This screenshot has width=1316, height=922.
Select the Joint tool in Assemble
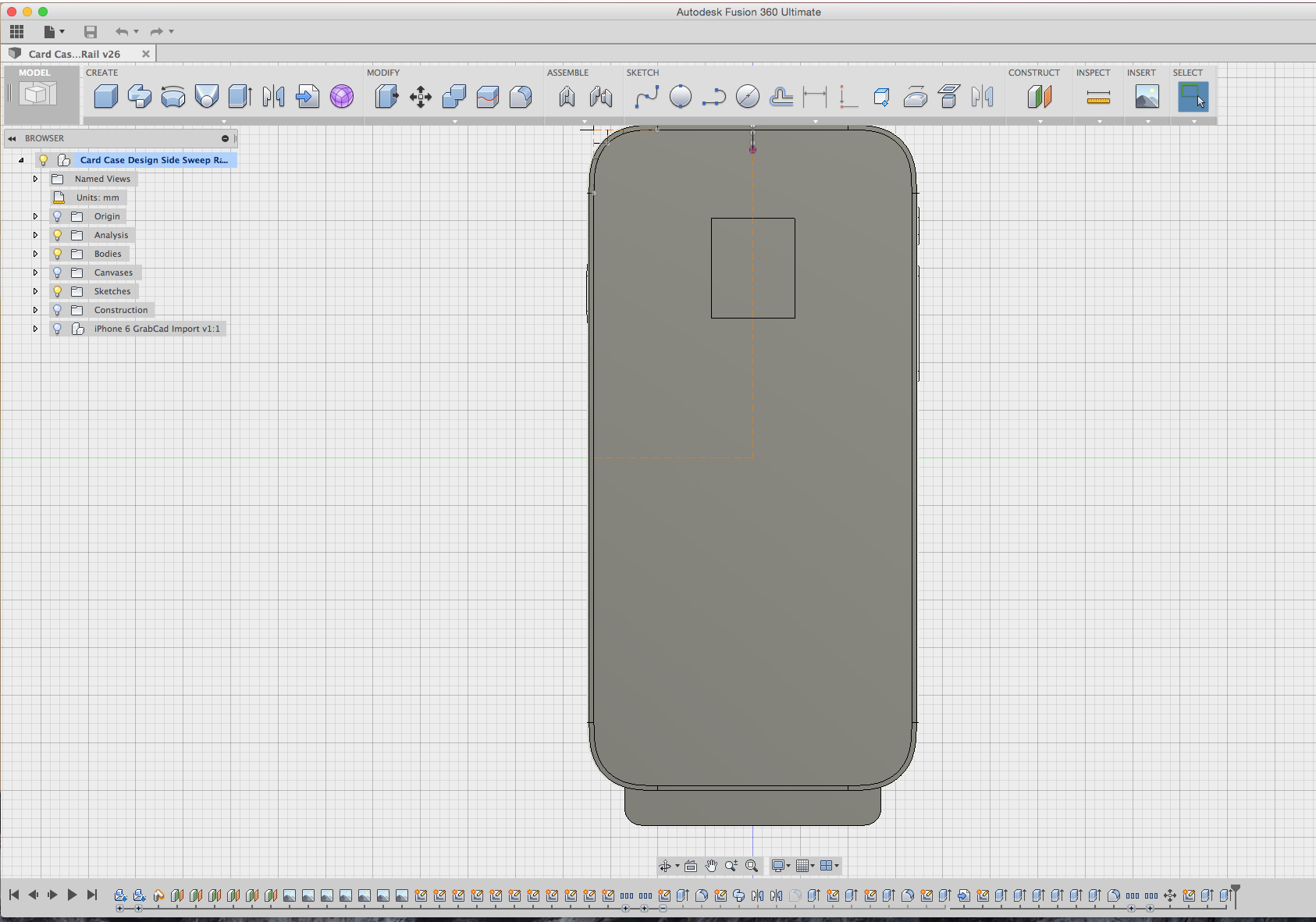(x=567, y=97)
